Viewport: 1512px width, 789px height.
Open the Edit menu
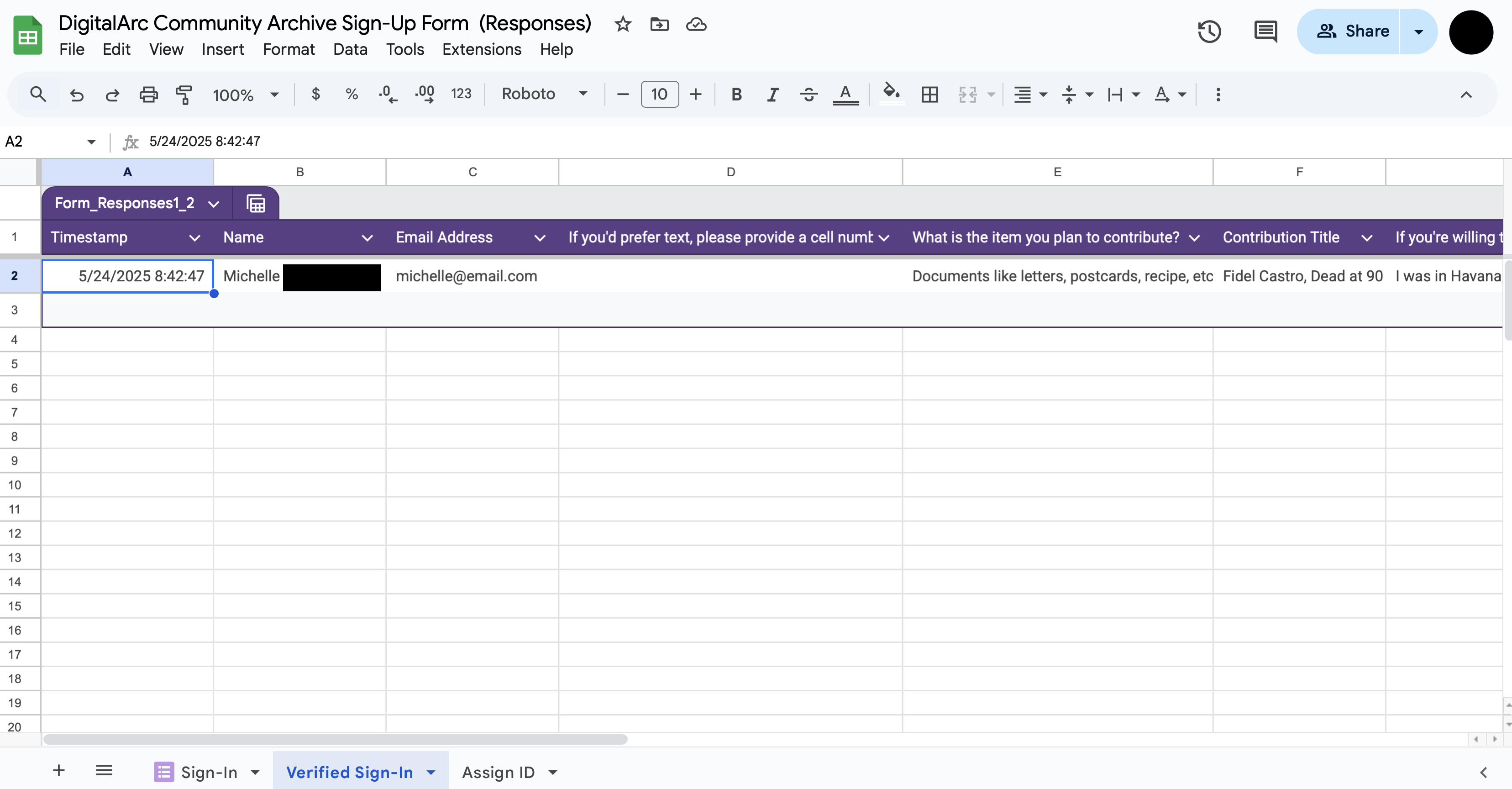tap(116, 49)
